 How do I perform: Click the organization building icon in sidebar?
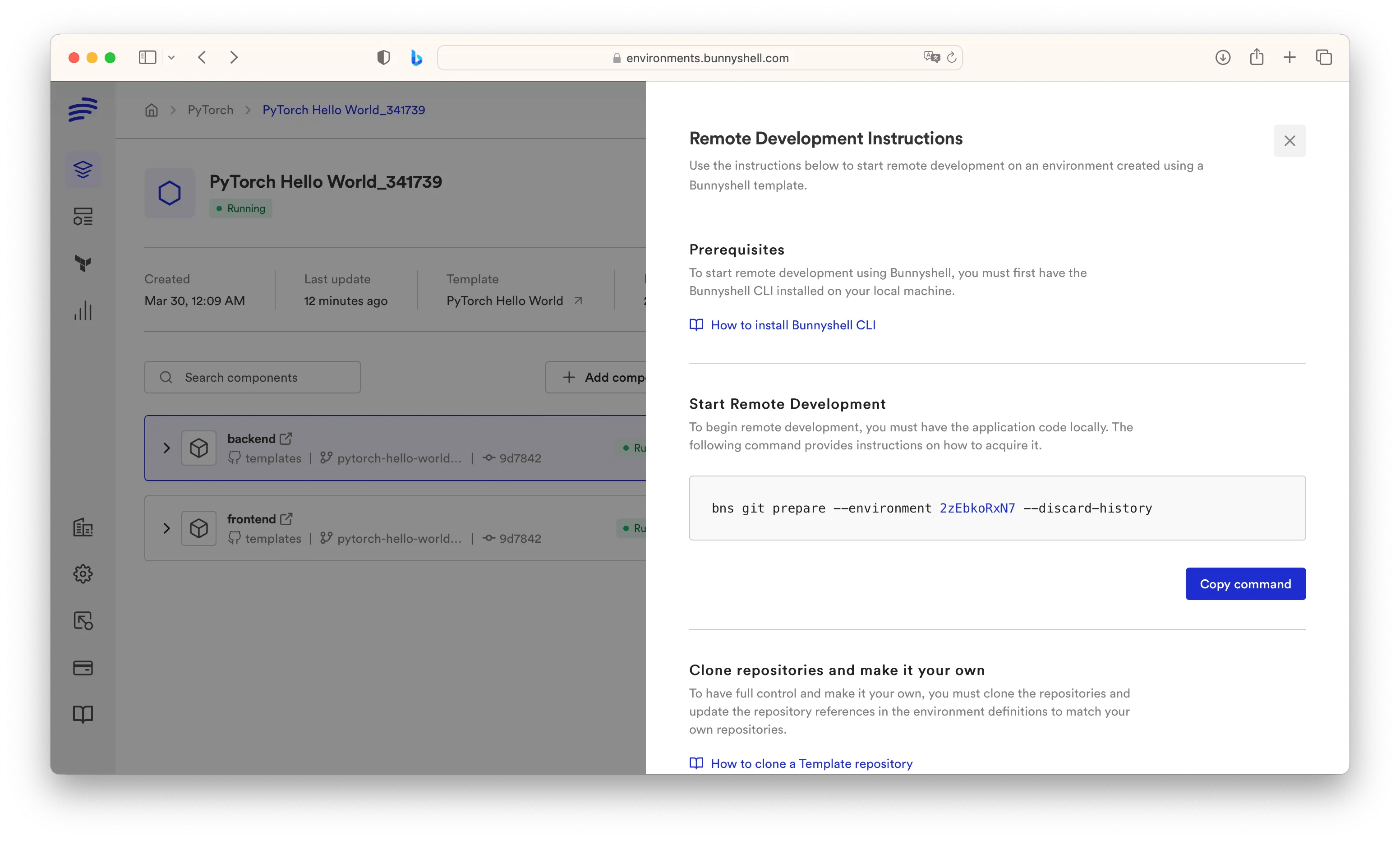83,527
